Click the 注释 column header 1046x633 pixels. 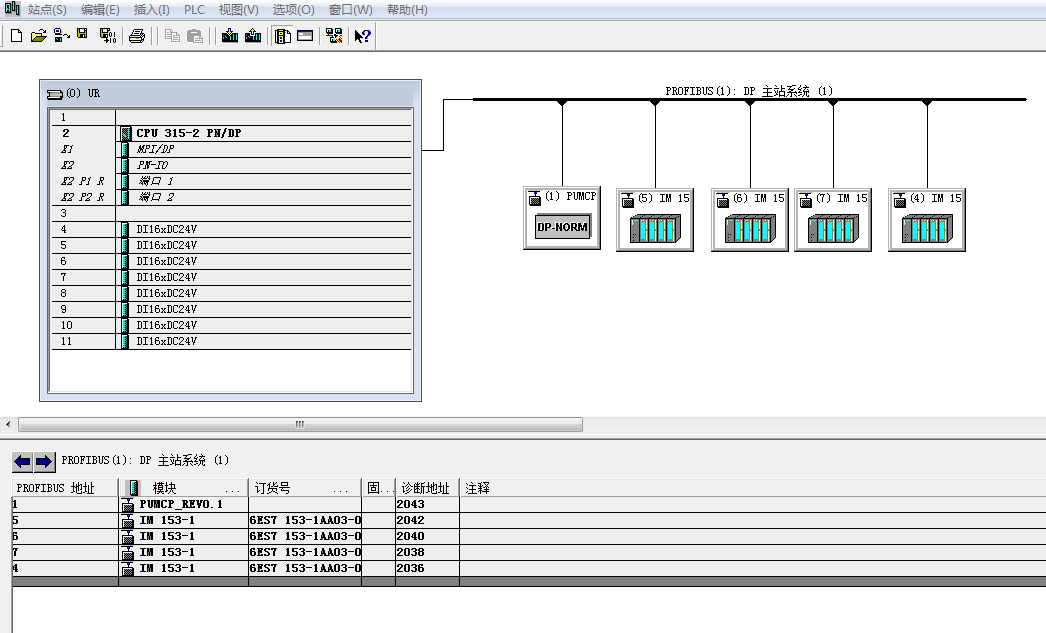[752, 488]
